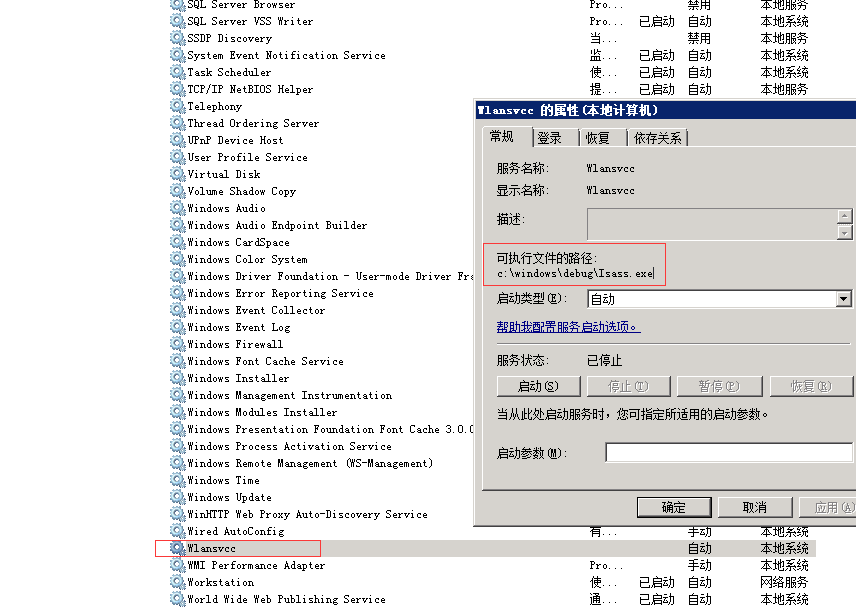The image size is (856, 608).
Task: Select the Telephony service icon
Action: (x=178, y=106)
